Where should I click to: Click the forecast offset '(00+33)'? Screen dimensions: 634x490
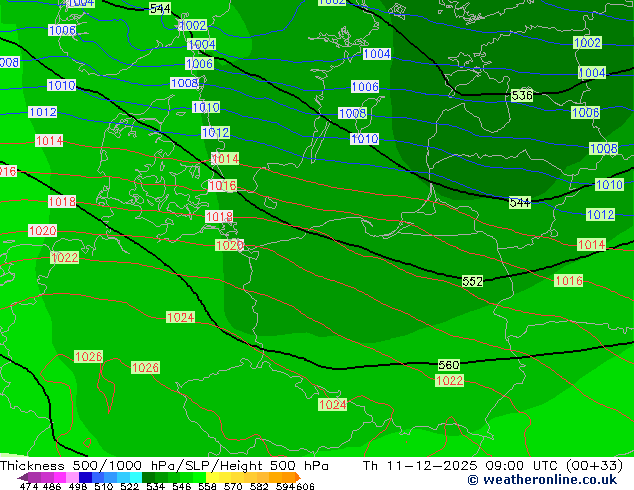tap(595, 466)
